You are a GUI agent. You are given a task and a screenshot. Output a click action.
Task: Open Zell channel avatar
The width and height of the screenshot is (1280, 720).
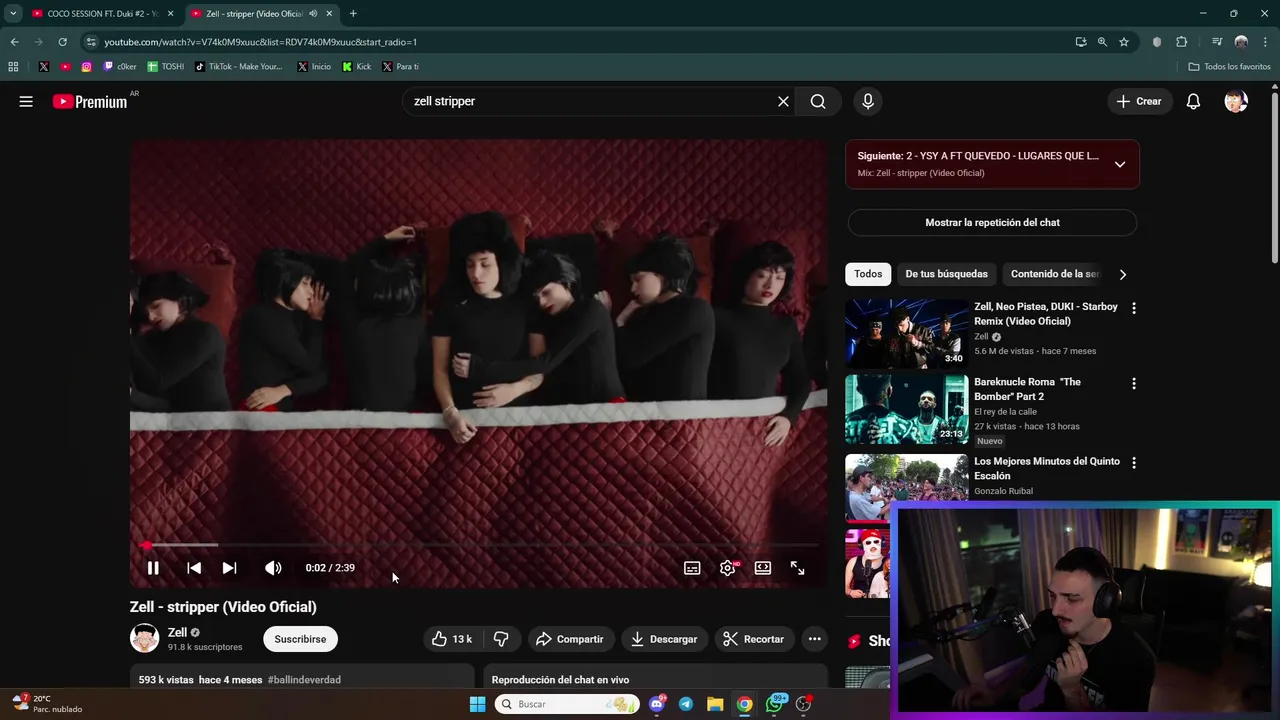pyautogui.click(x=145, y=638)
